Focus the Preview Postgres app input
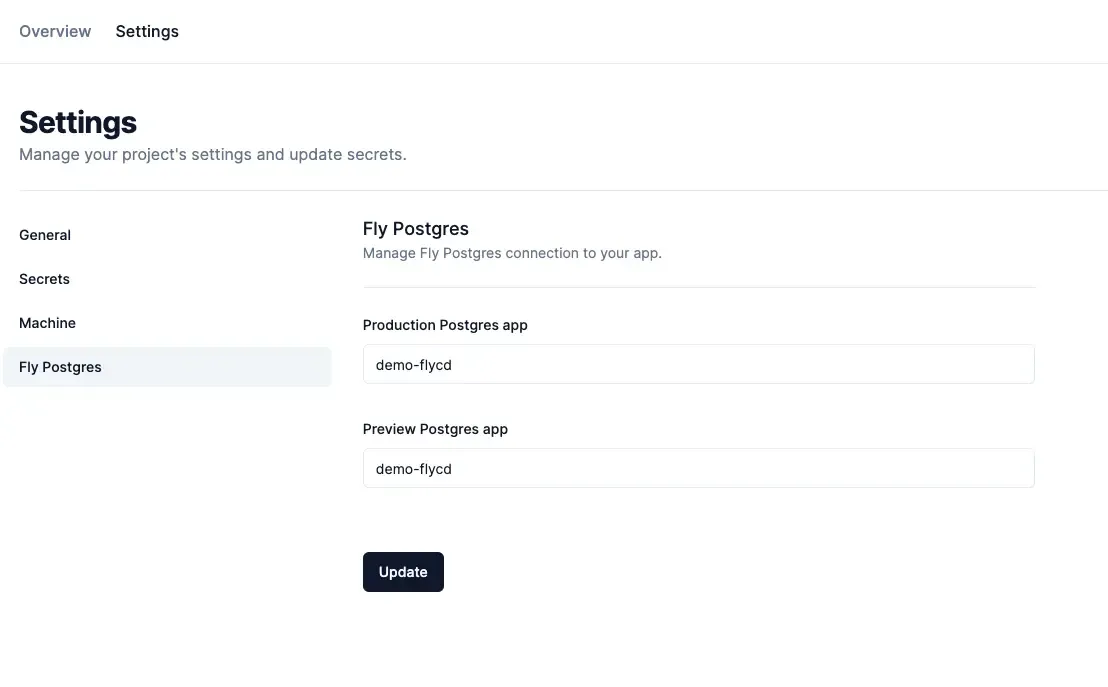The width and height of the screenshot is (1108, 687). coord(698,468)
